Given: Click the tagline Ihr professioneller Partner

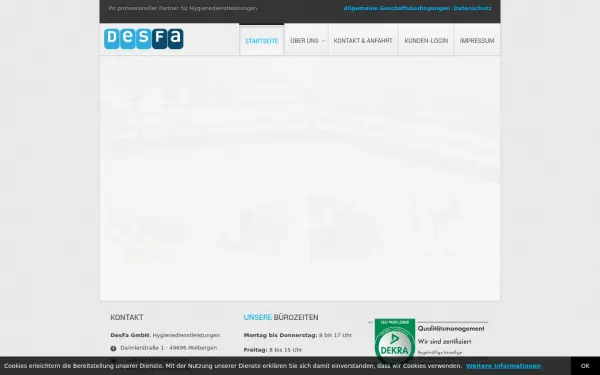Looking at the screenshot, I should click(x=183, y=8).
